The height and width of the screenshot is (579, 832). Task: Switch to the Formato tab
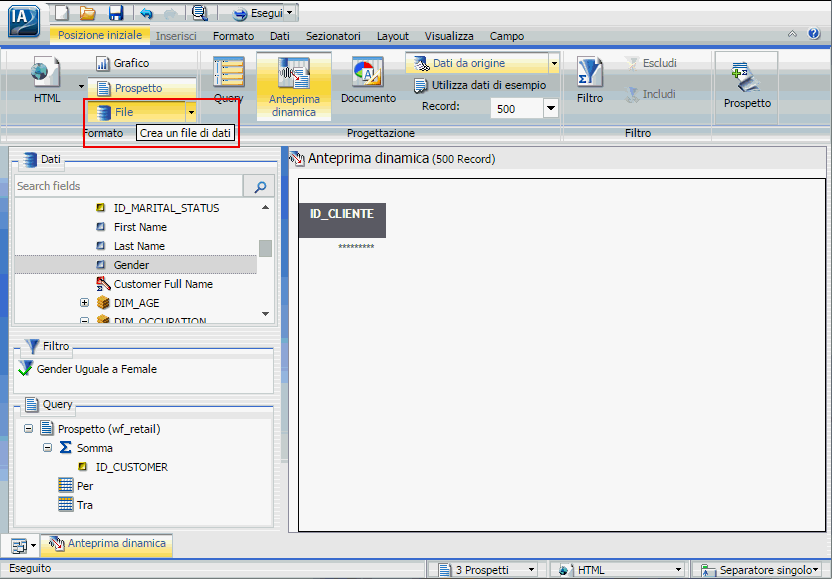click(x=233, y=36)
